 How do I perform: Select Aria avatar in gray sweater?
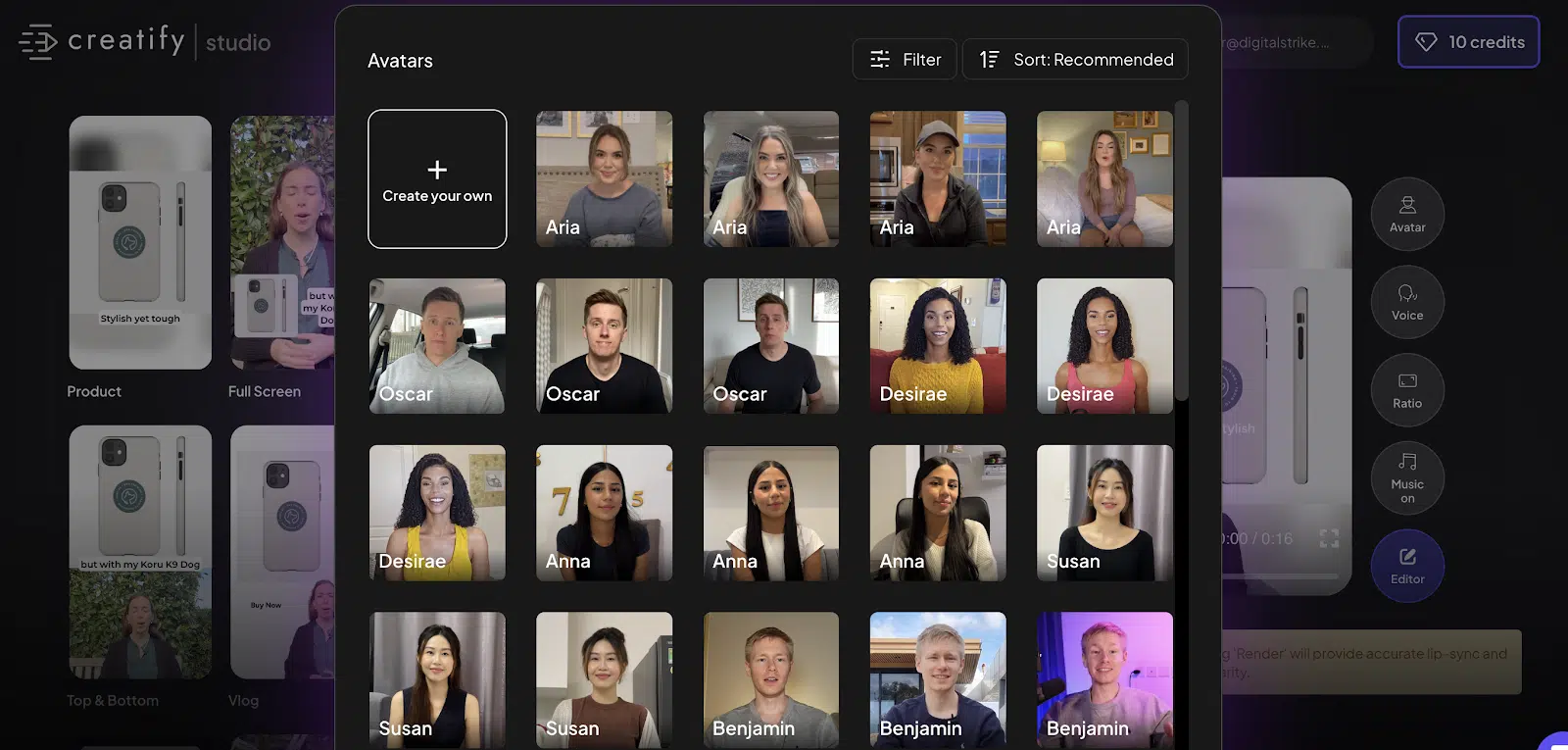pyautogui.click(x=605, y=178)
